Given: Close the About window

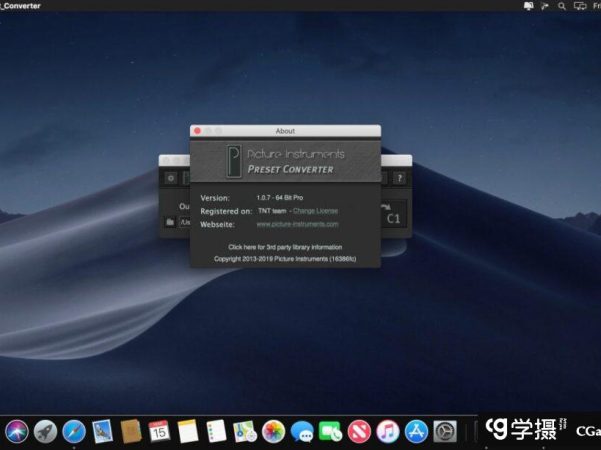Looking at the screenshot, I should [197, 131].
